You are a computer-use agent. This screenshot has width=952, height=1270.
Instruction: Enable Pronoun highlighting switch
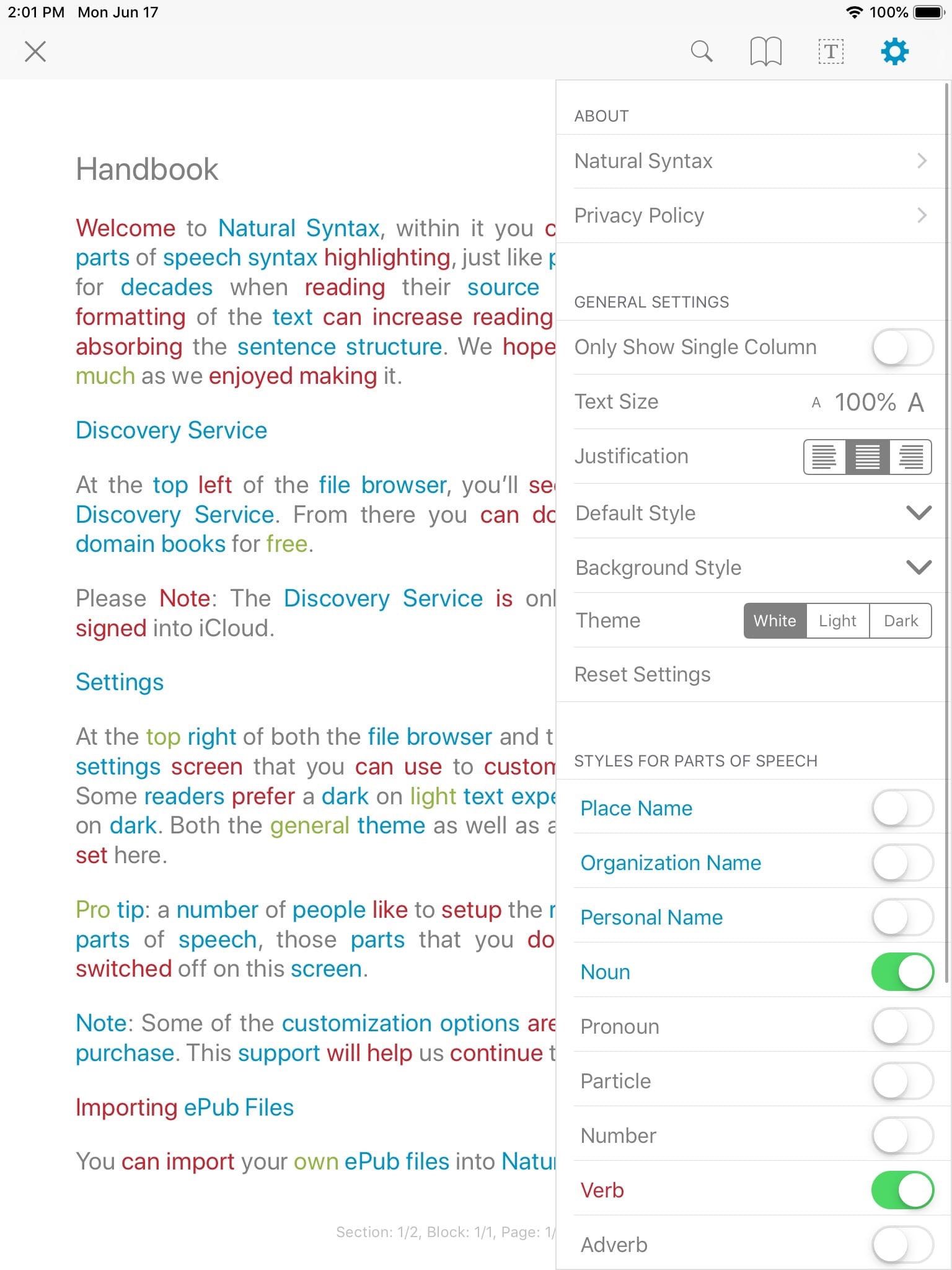tap(902, 1027)
